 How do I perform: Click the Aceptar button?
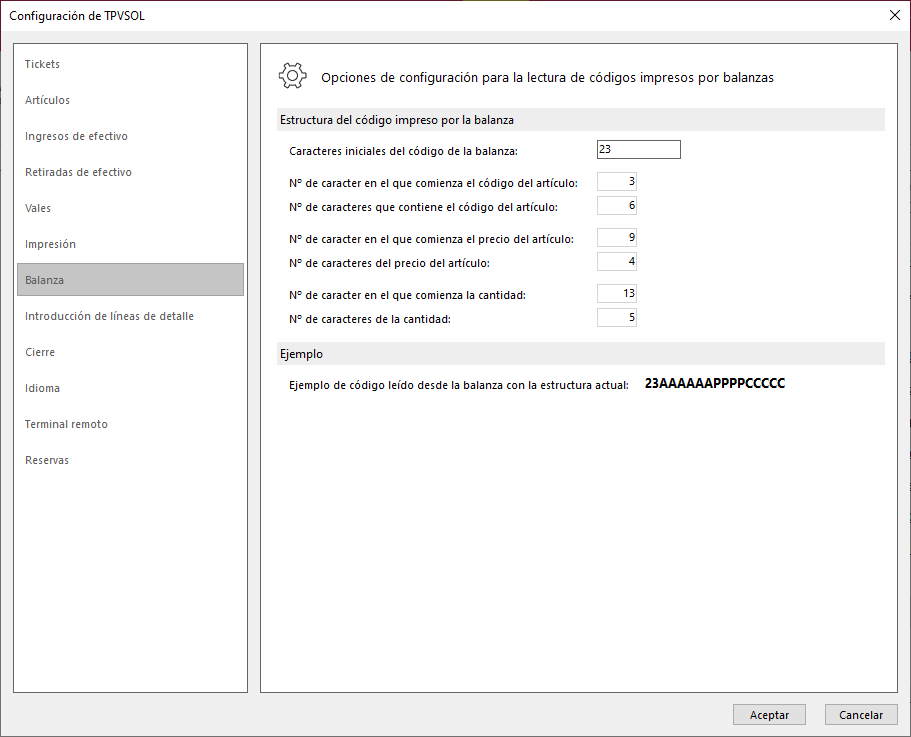coord(769,715)
